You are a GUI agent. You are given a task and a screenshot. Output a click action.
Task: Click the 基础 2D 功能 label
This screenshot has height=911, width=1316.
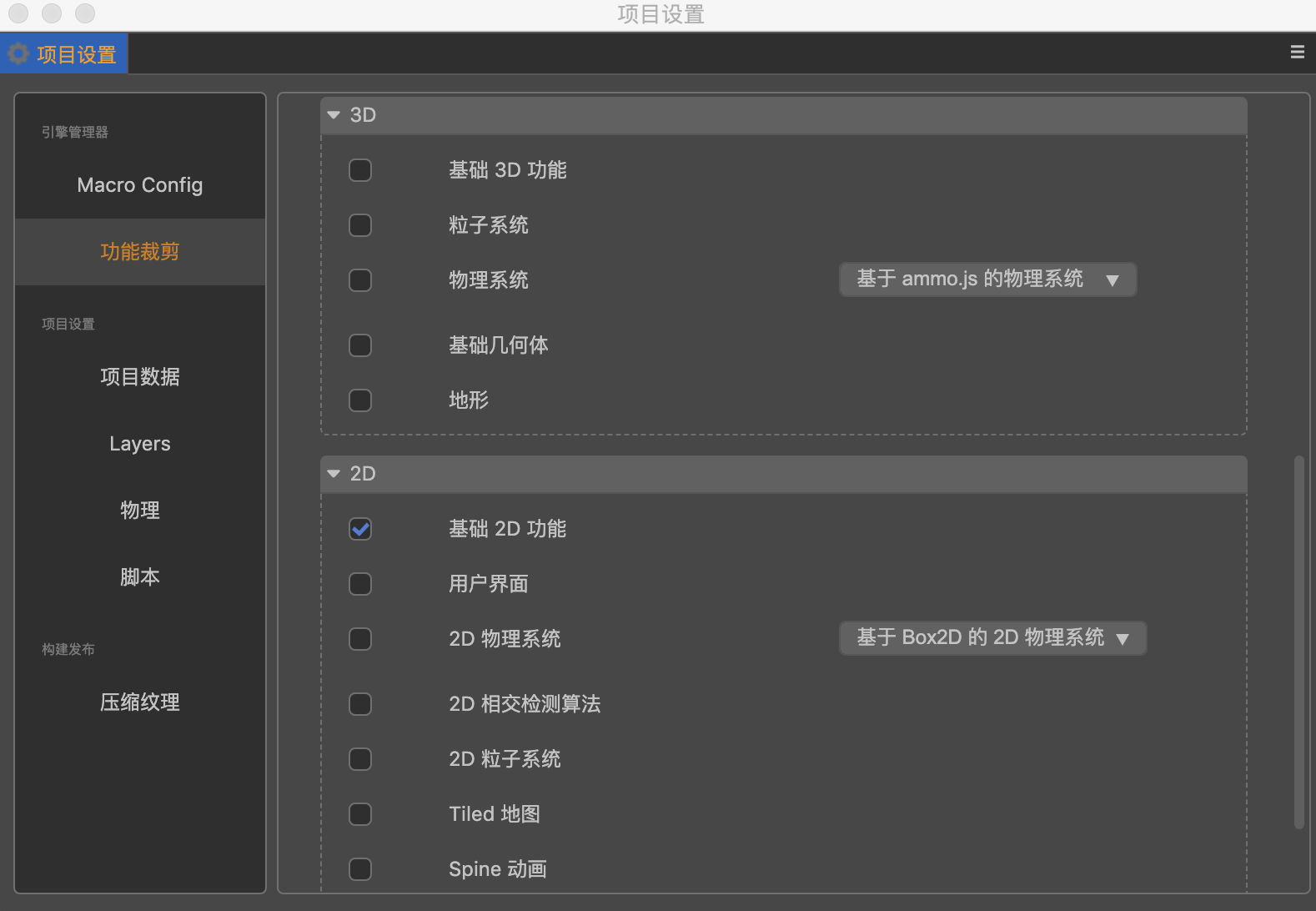click(508, 529)
